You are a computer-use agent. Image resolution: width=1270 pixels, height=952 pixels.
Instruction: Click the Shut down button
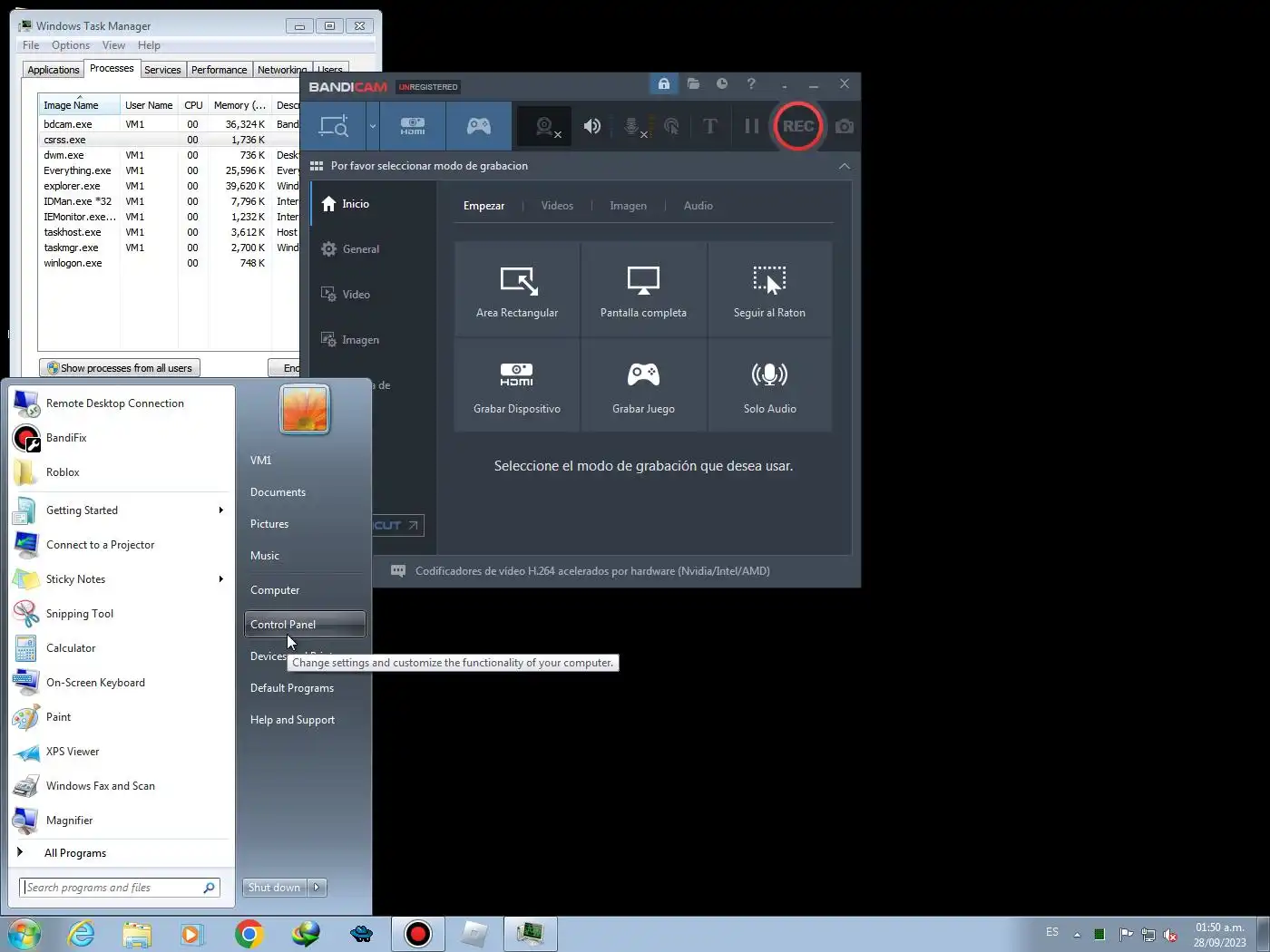275,888
